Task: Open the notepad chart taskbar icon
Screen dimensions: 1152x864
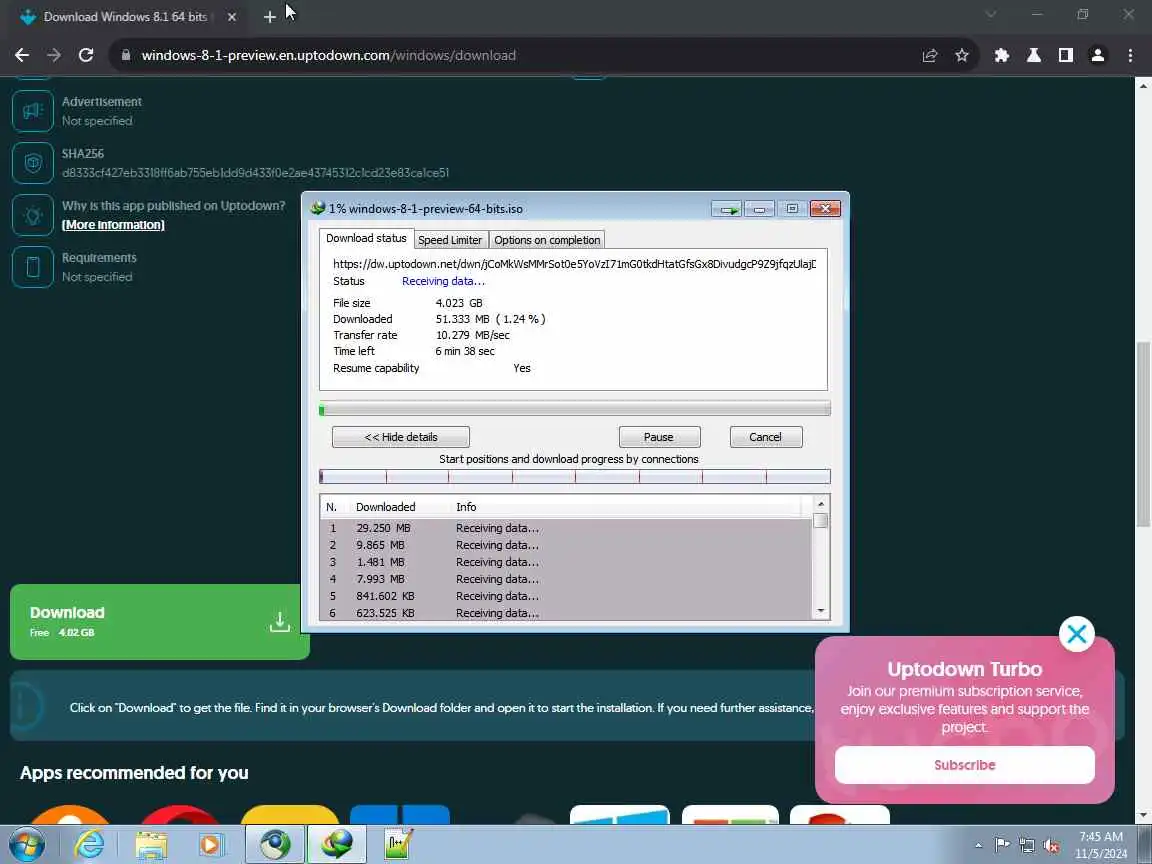Action: pyautogui.click(x=398, y=844)
